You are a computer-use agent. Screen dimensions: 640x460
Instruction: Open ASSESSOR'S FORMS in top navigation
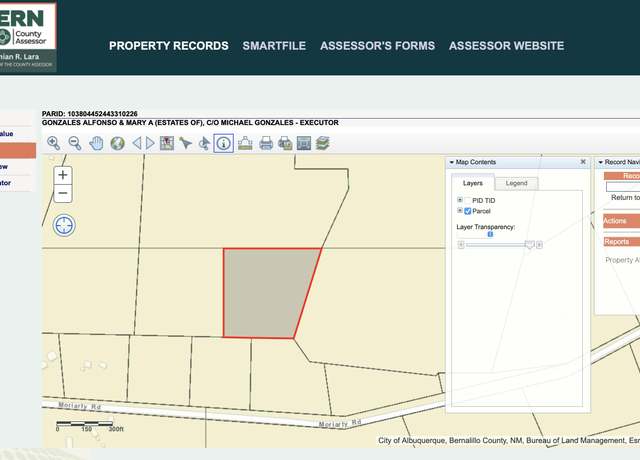pyautogui.click(x=378, y=46)
